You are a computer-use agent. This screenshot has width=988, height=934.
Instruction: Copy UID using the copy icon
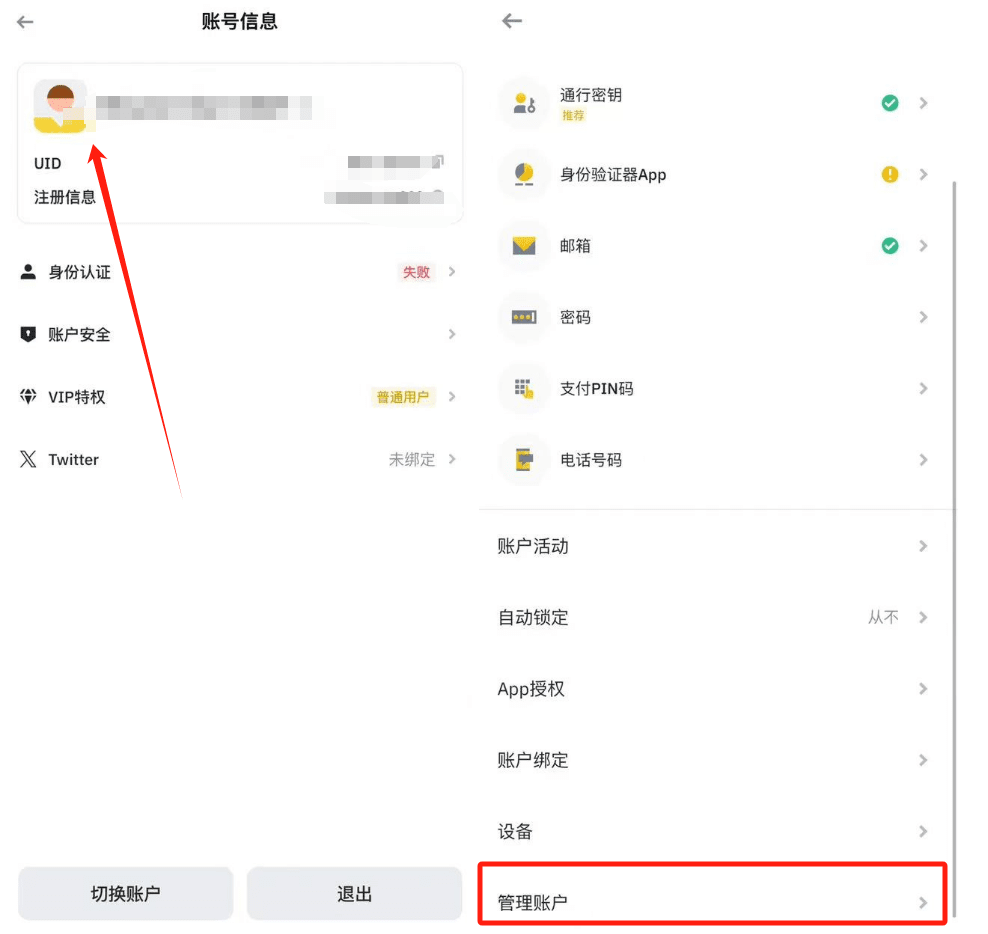click(438, 162)
